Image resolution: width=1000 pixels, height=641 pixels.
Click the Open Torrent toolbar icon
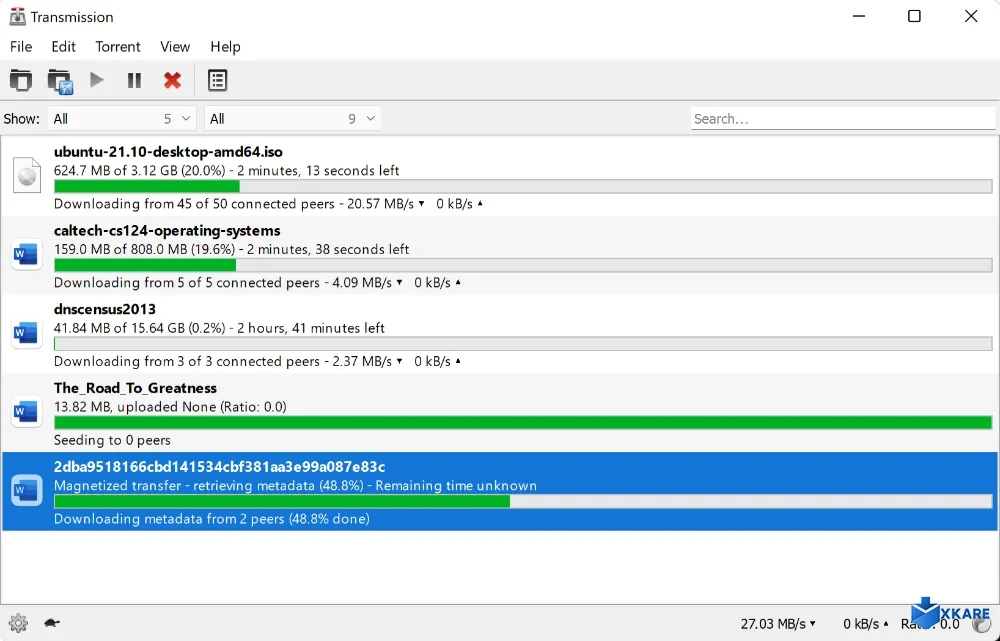(20, 80)
